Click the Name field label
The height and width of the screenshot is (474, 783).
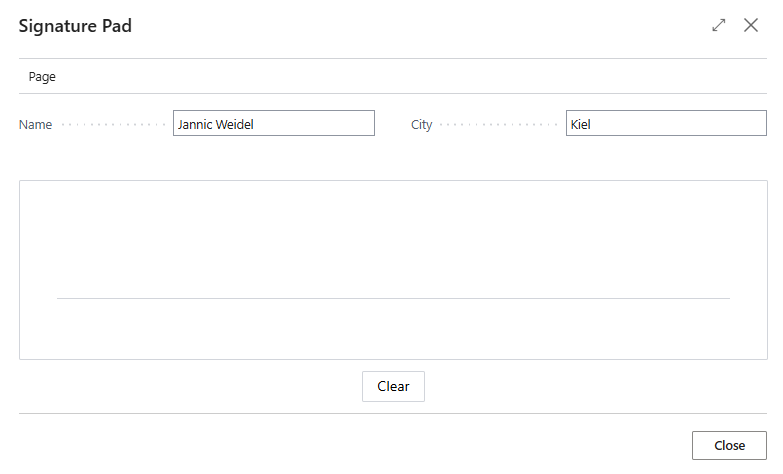35,125
